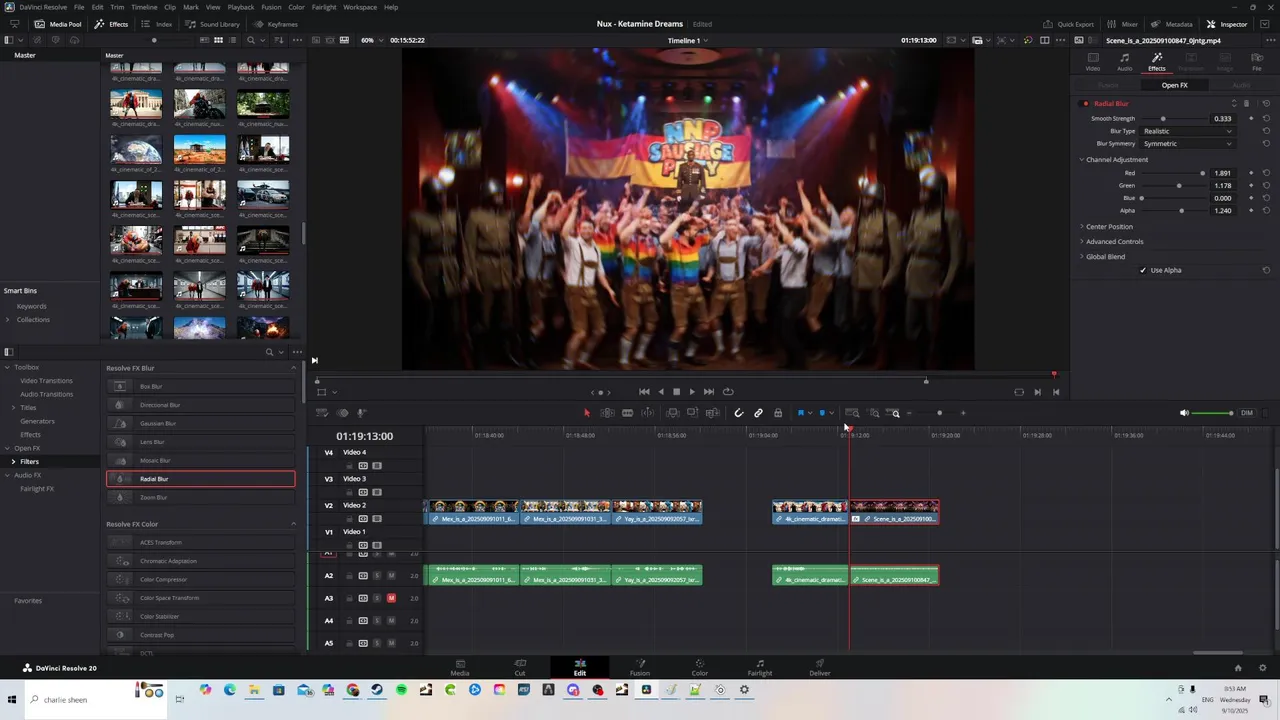The image size is (1280, 720).
Task: Select the Gaussian Blur effect
Action: coord(200,423)
